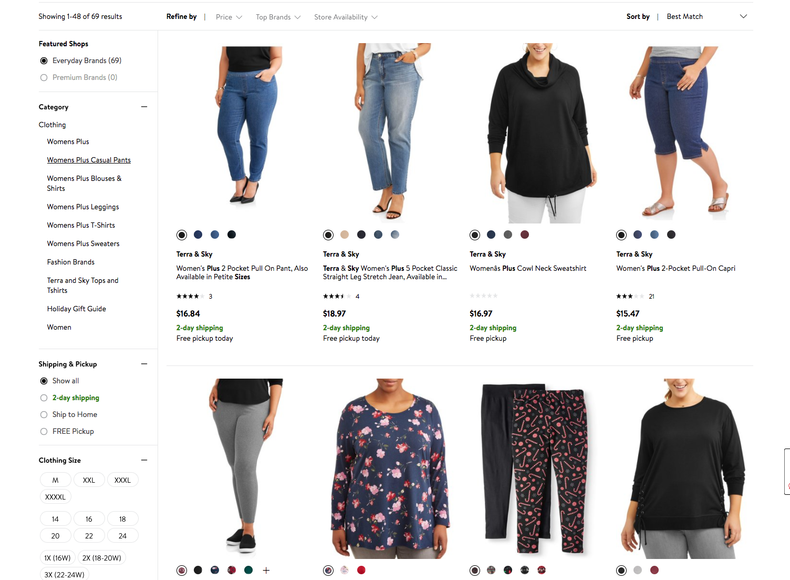Select the XXL clothing size button
This screenshot has width=790, height=580.
[88, 480]
